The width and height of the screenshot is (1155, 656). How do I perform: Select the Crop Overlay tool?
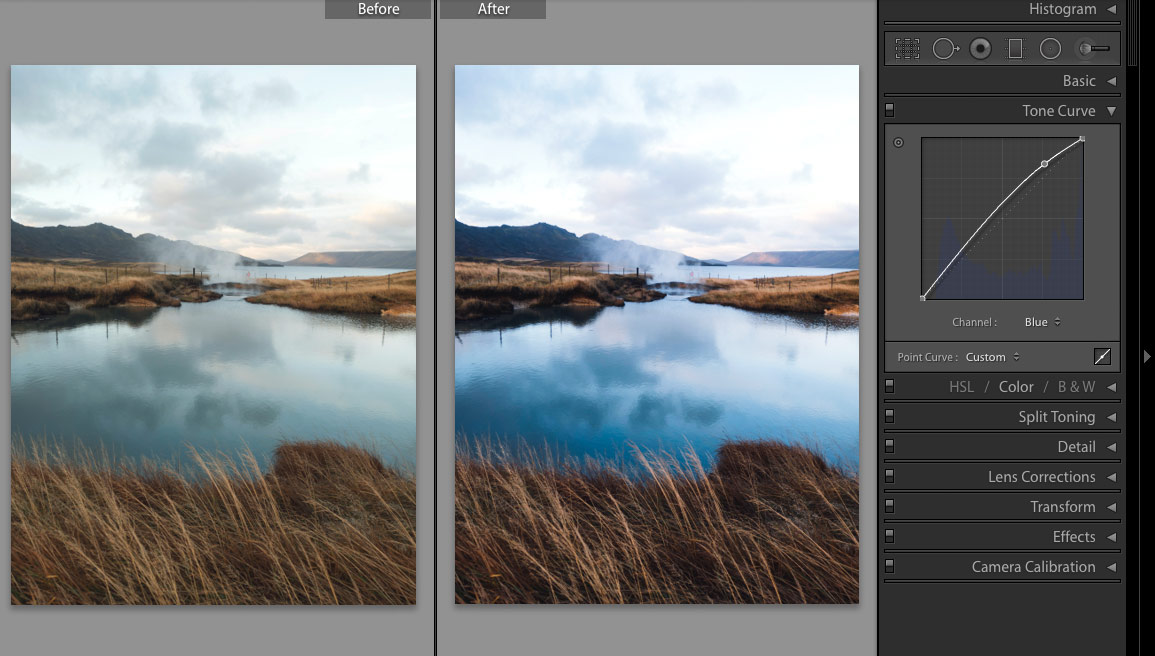tap(906, 47)
